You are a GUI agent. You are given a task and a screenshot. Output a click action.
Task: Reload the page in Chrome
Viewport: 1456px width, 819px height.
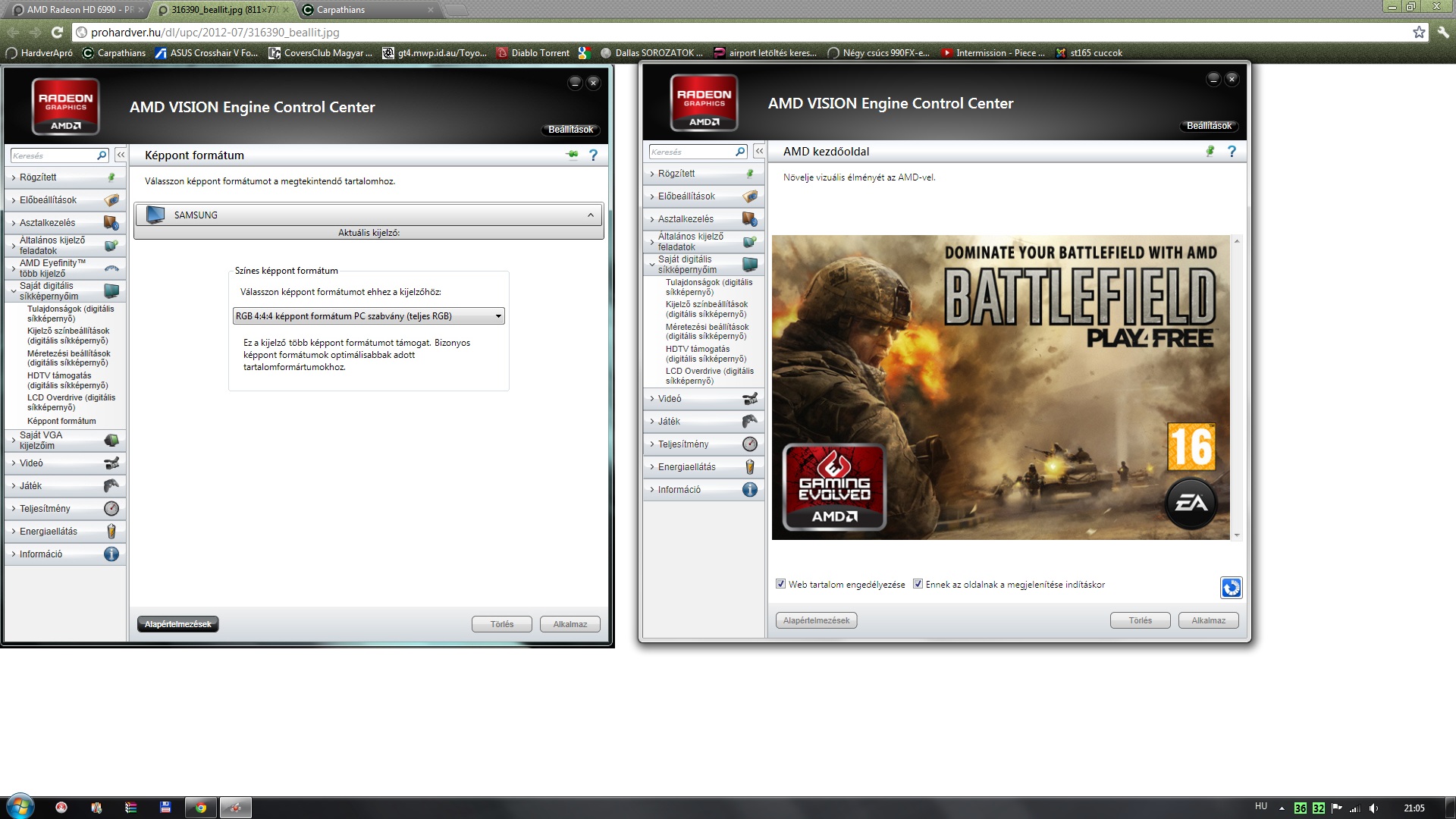pyautogui.click(x=57, y=32)
